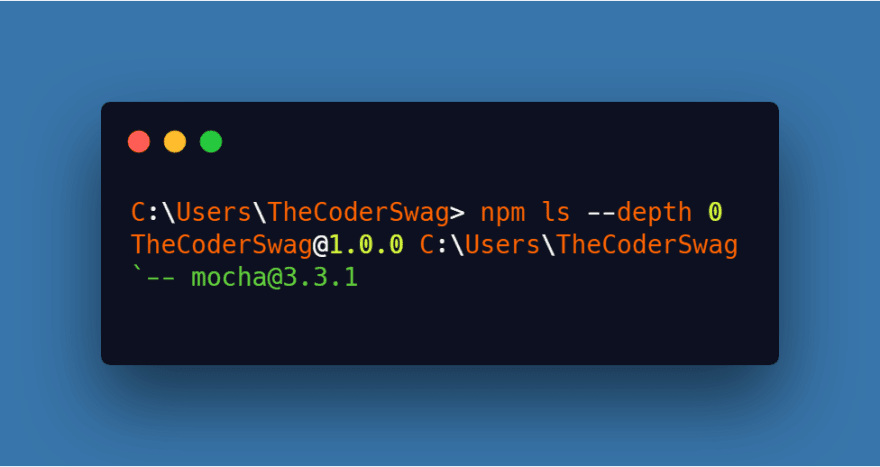The width and height of the screenshot is (880, 467).
Task: Click the blue background outside the terminal
Action: [440, 51]
